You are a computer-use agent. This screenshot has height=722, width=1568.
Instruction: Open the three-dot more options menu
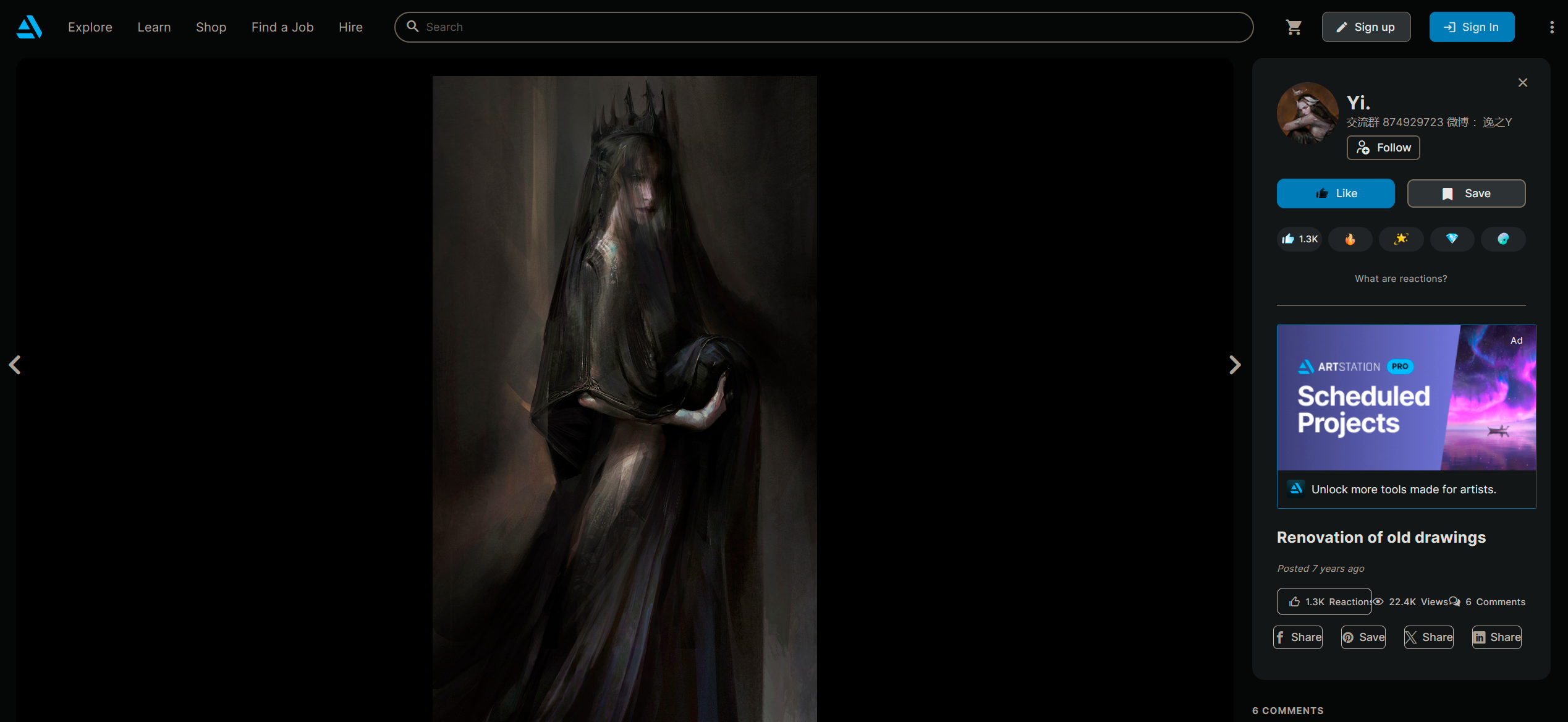click(x=1551, y=27)
